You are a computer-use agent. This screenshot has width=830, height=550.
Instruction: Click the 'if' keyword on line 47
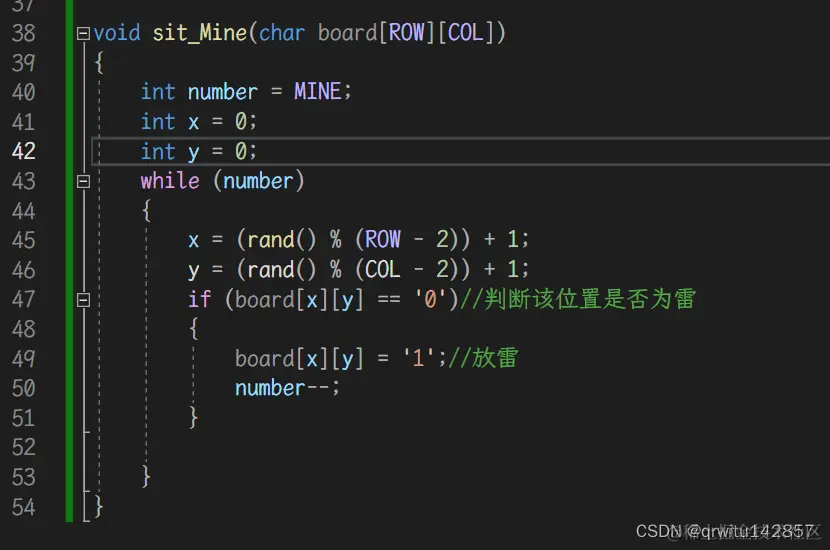coord(200,300)
